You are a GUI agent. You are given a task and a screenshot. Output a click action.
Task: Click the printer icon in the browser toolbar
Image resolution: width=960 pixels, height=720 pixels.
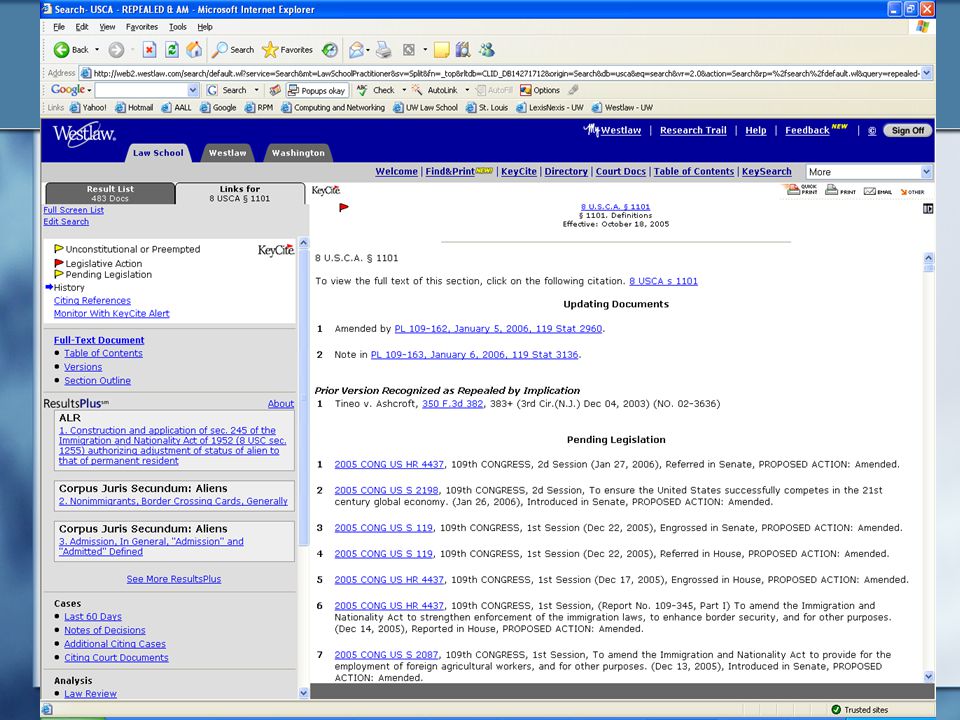(384, 50)
